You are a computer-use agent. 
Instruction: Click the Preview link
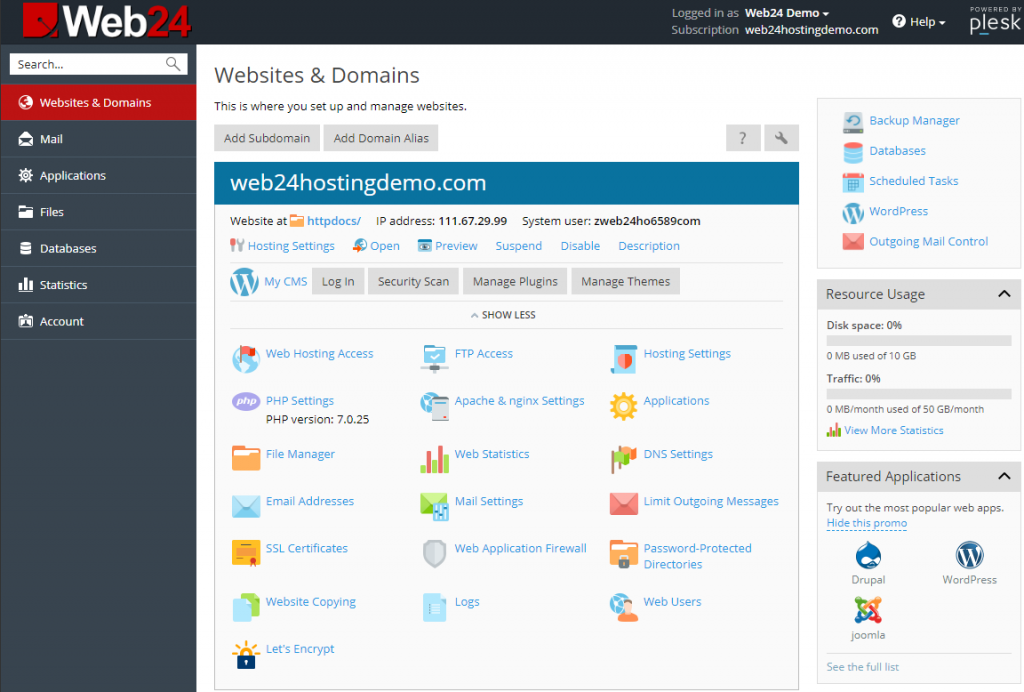pyautogui.click(x=456, y=245)
